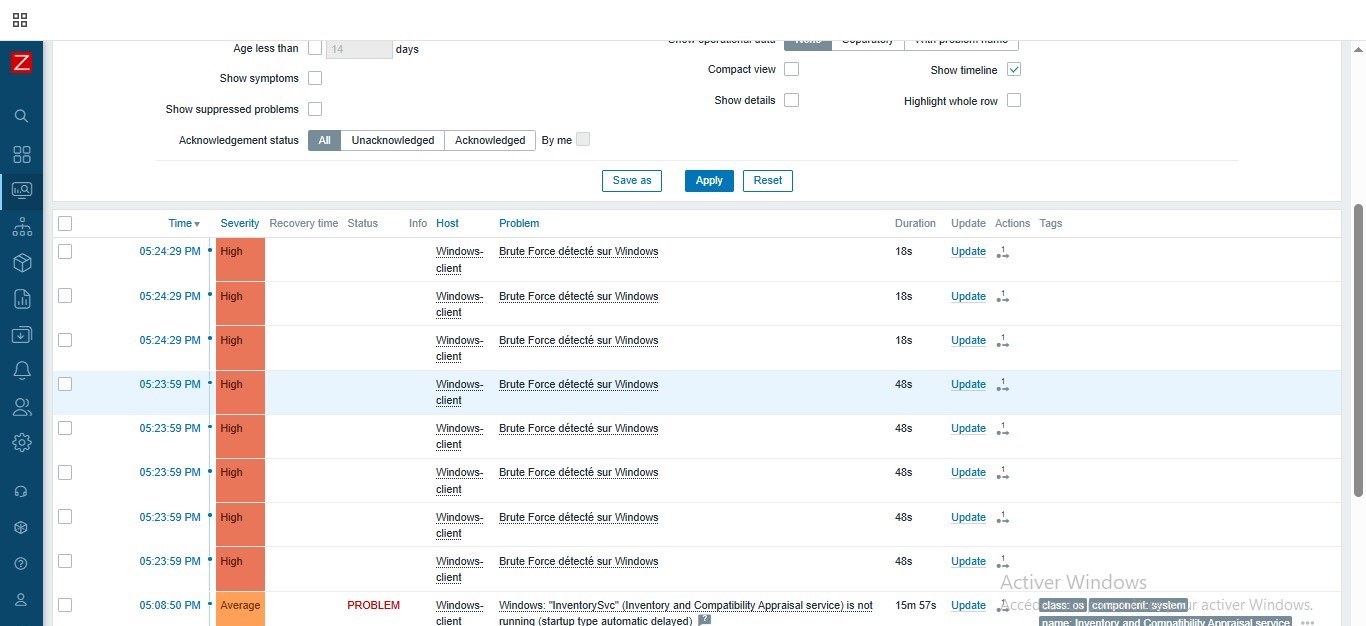Open the Support headset sidebar icon

pos(21,491)
